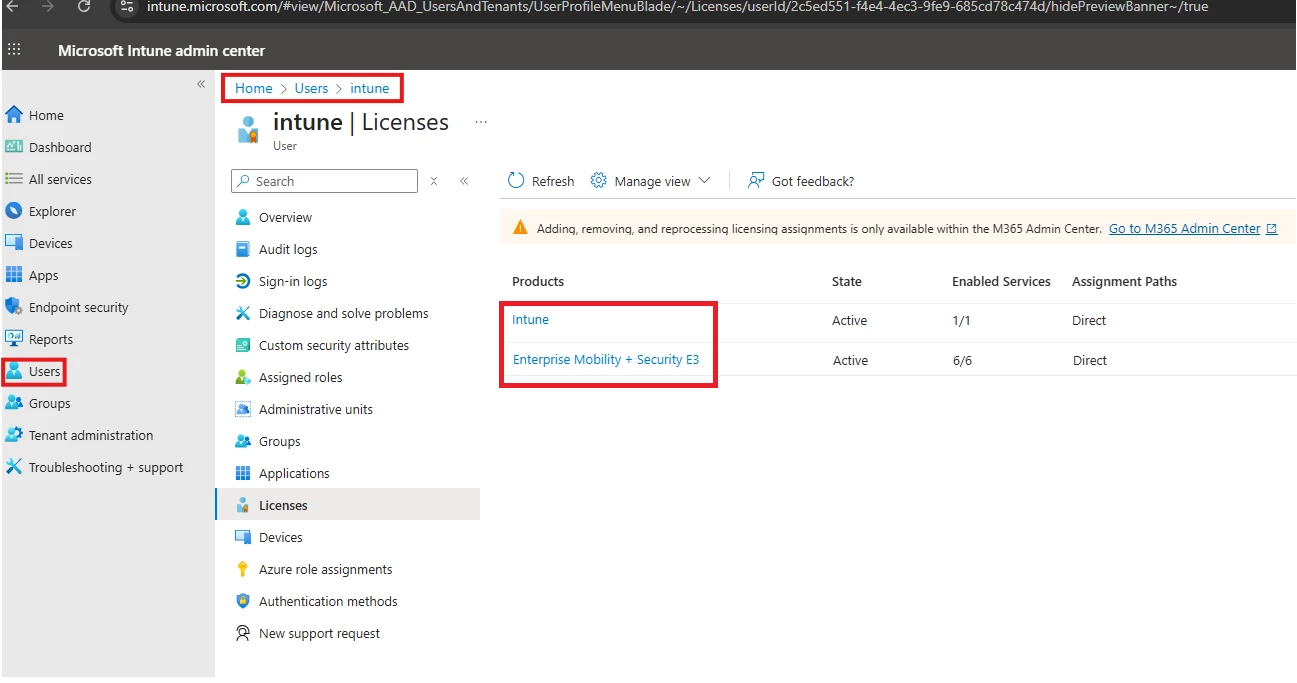Click the site info icon in address bar
The height and width of the screenshot is (683, 1297).
click(x=127, y=6)
